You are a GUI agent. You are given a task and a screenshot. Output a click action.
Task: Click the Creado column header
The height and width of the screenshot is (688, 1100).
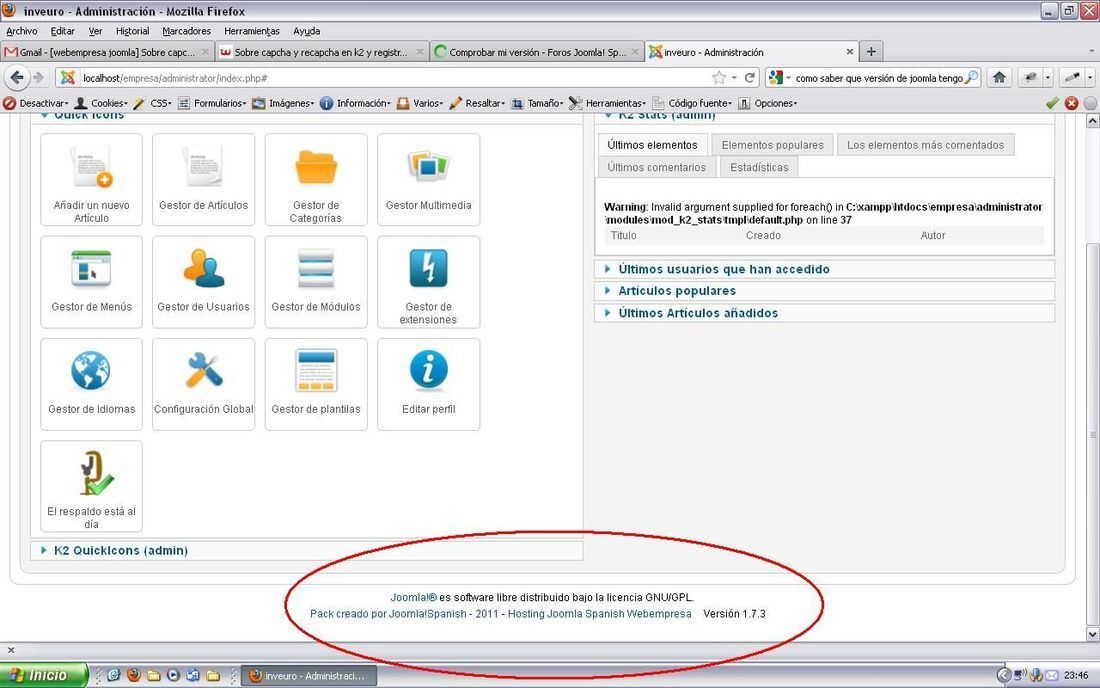[x=763, y=236]
